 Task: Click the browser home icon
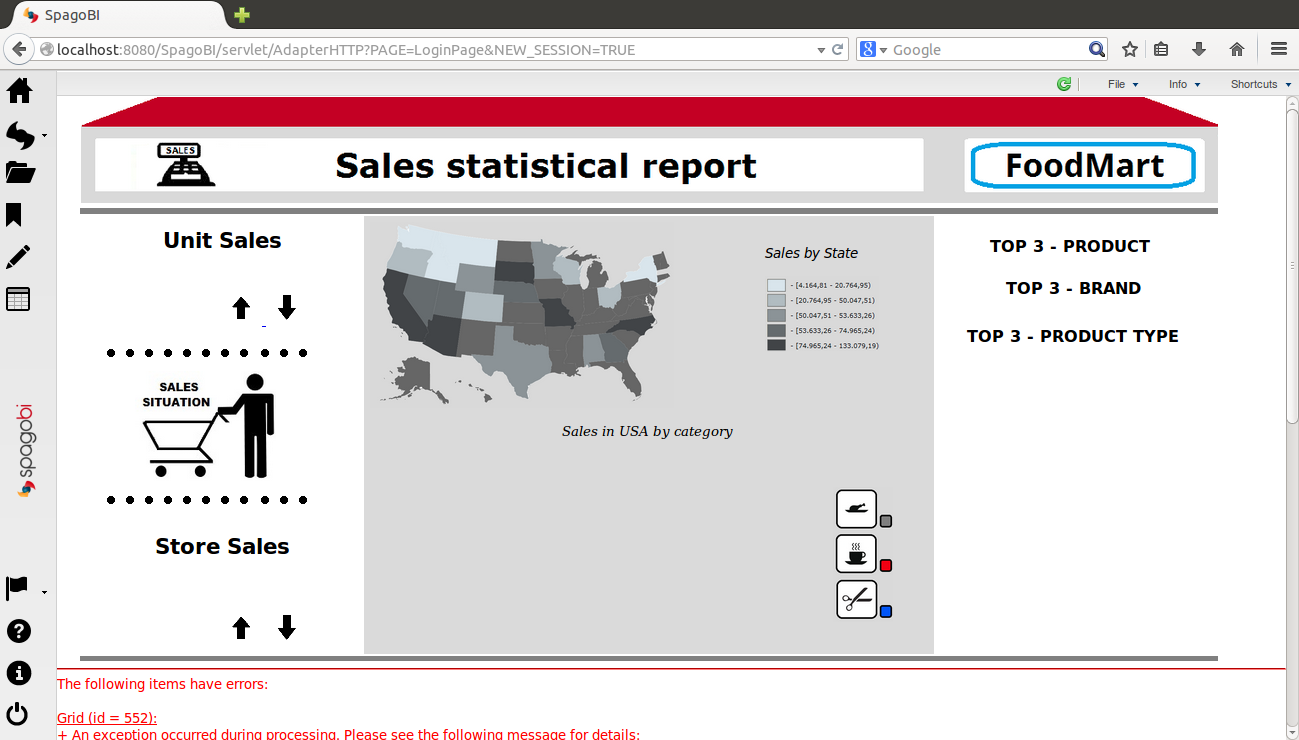(1237, 49)
